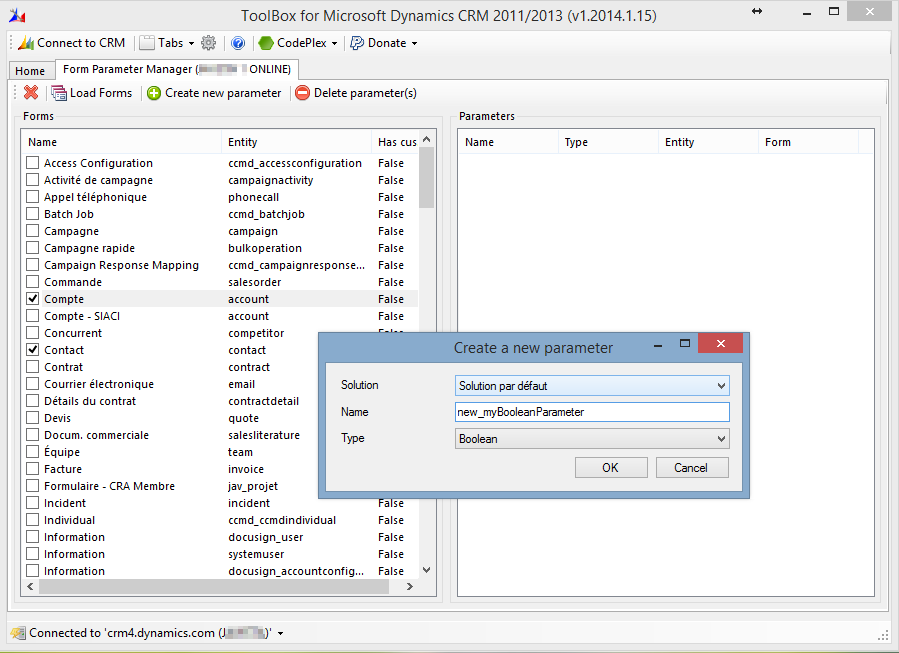This screenshot has width=899, height=653.
Task: Check the Batch Job form checkbox
Action: click(x=33, y=214)
